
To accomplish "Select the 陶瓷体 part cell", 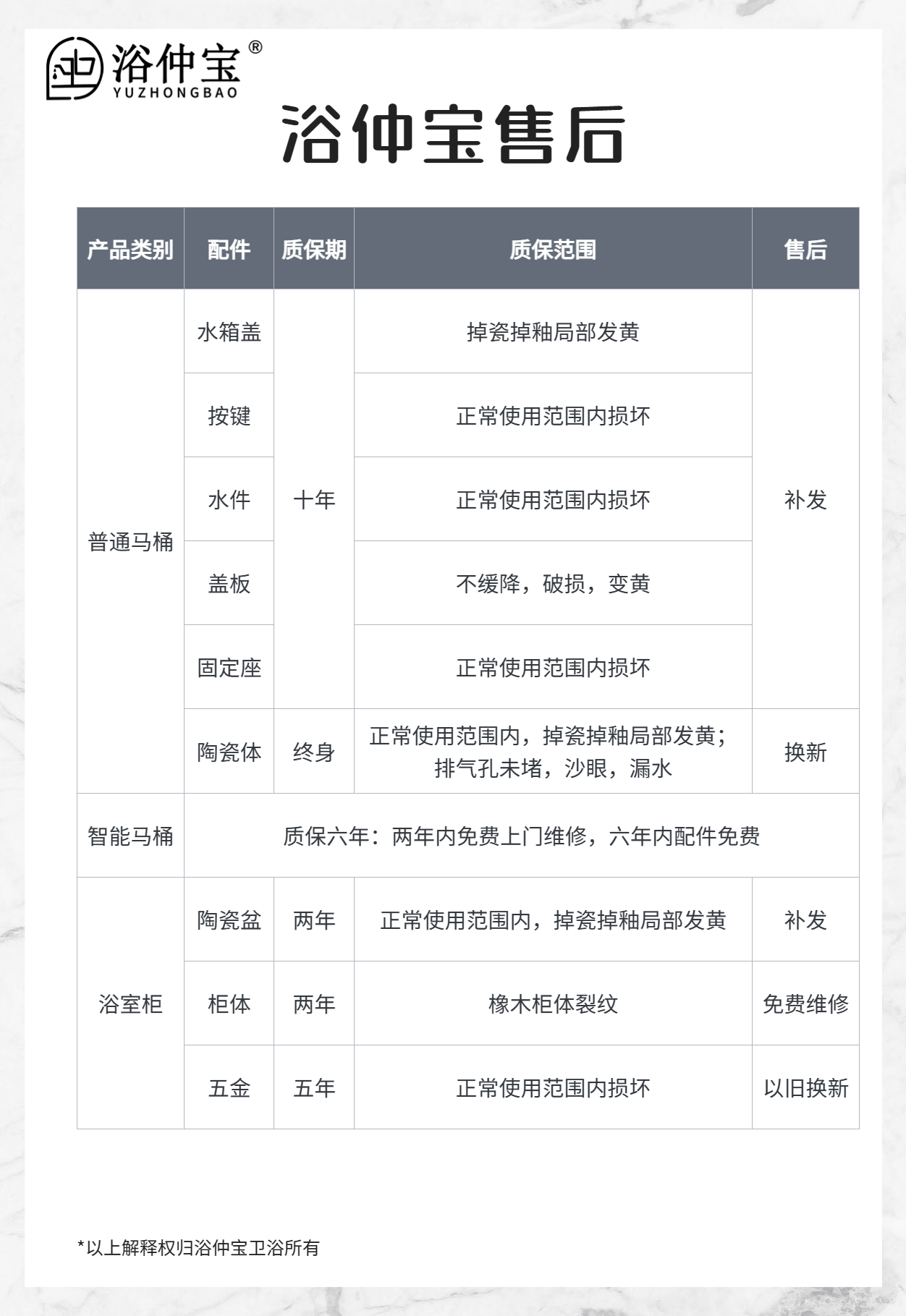I will 229,752.
